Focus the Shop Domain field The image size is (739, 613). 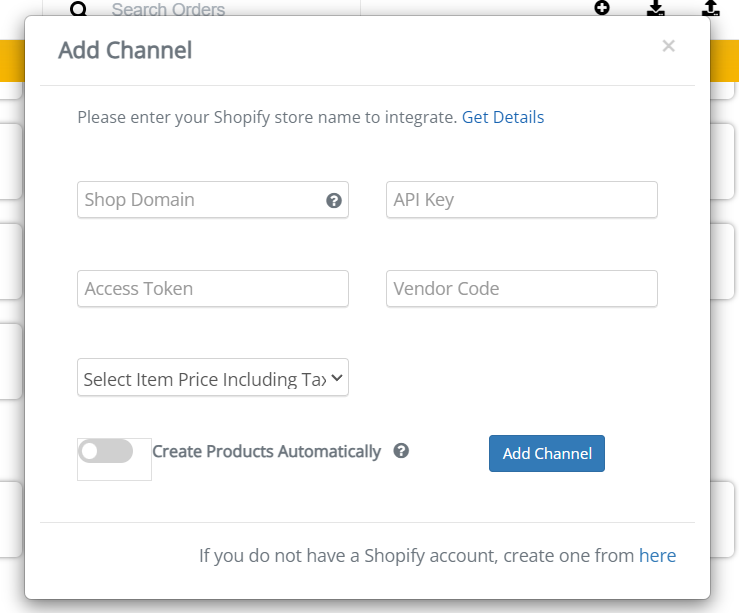point(213,200)
